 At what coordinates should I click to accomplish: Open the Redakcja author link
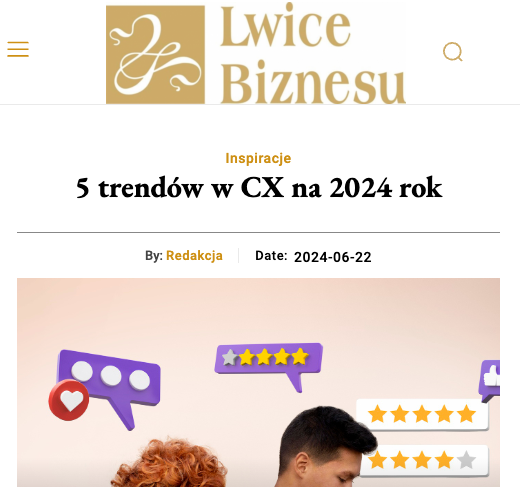[194, 256]
